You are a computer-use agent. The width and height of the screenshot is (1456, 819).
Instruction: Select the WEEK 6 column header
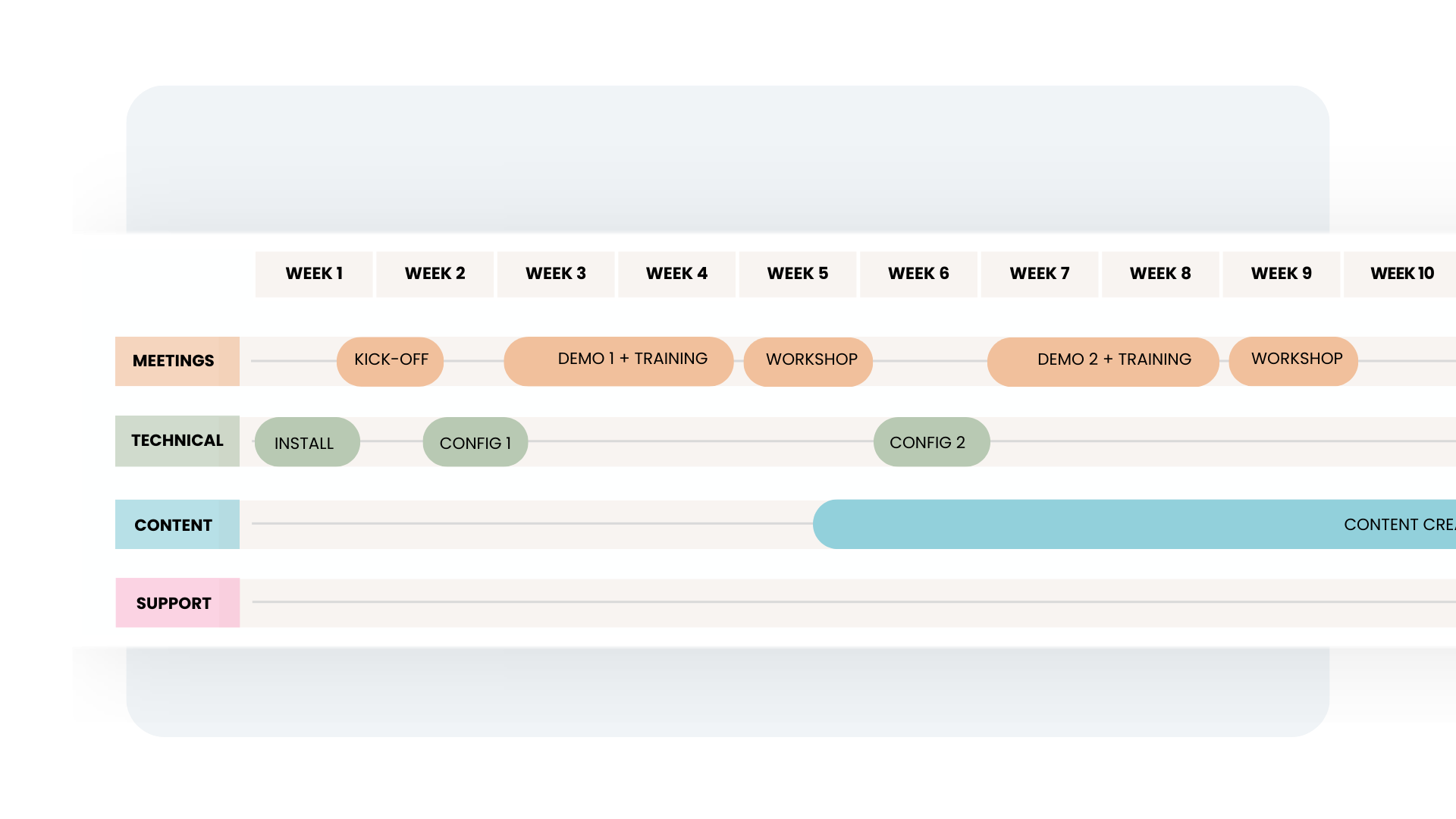918,273
